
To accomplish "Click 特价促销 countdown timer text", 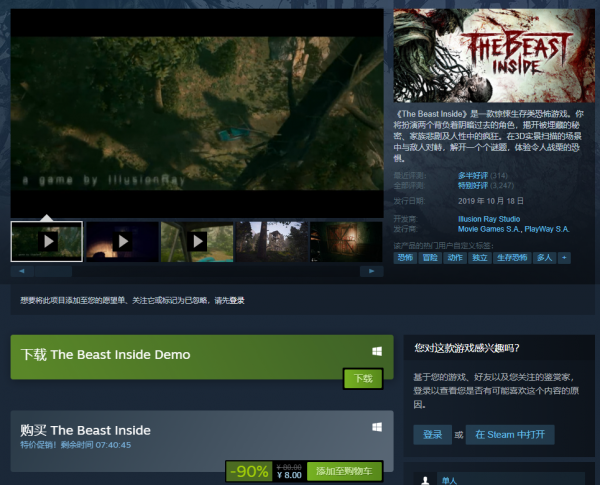I will [76, 445].
